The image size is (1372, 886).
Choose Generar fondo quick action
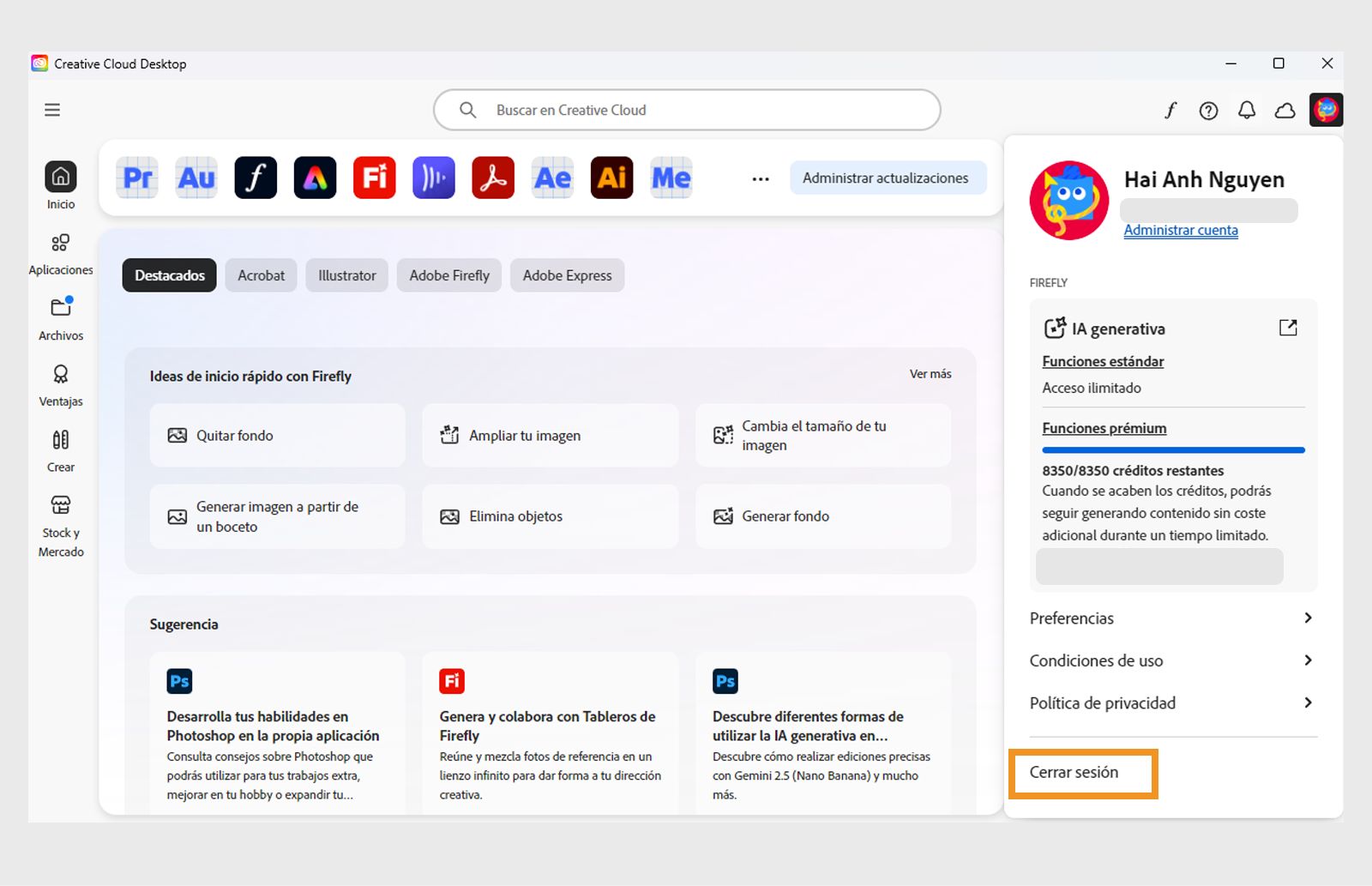pyautogui.click(x=823, y=516)
